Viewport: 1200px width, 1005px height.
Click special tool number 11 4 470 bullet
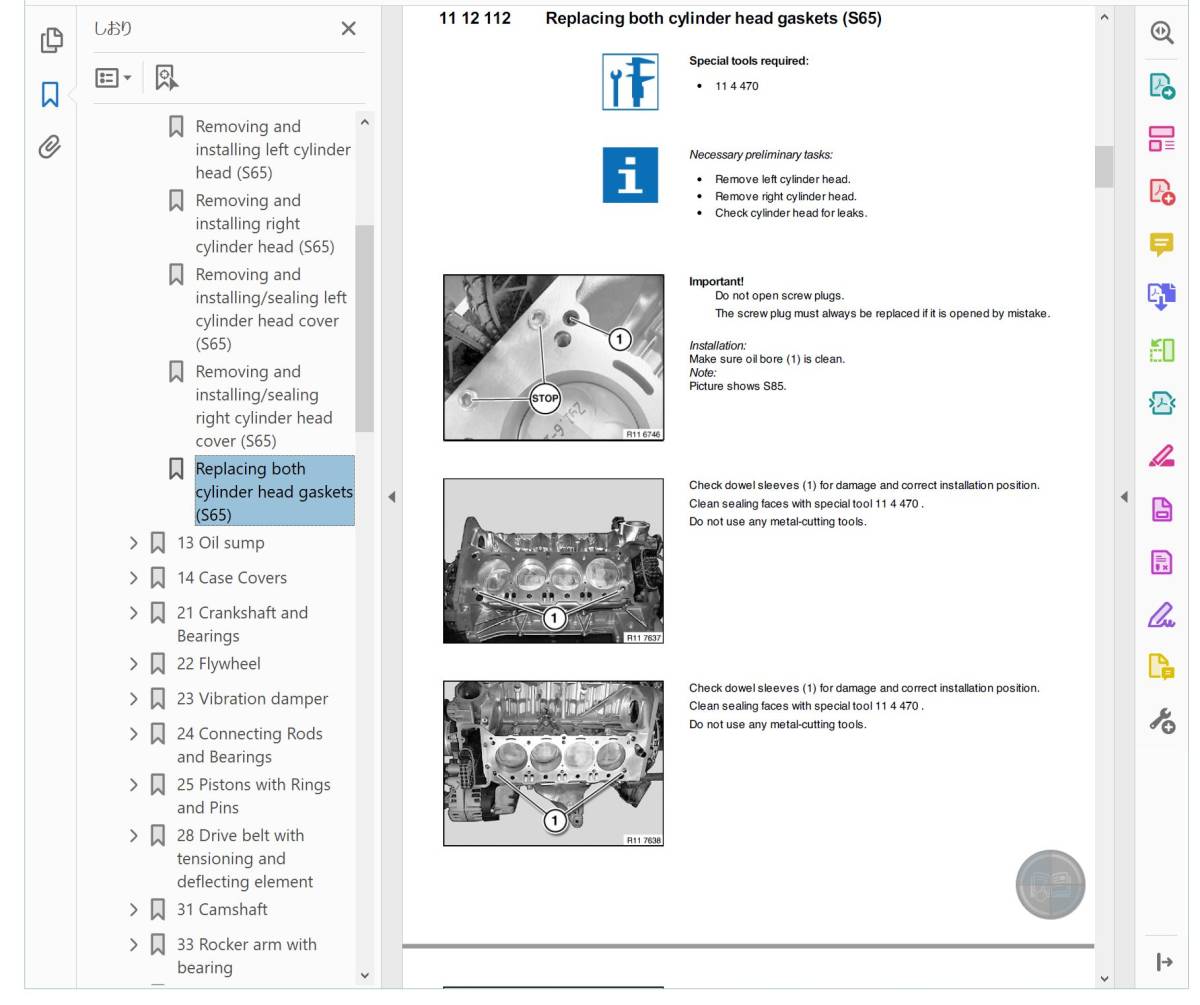click(x=736, y=86)
